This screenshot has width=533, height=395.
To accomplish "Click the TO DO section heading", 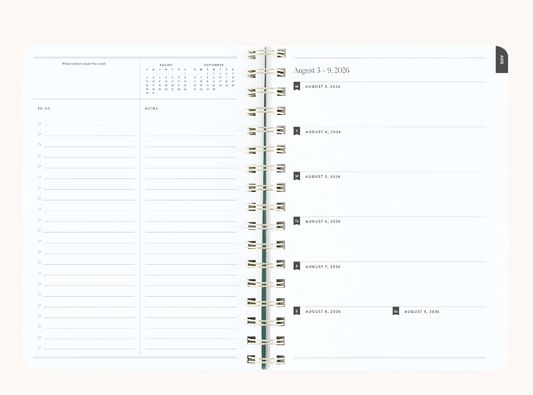I will click(44, 108).
